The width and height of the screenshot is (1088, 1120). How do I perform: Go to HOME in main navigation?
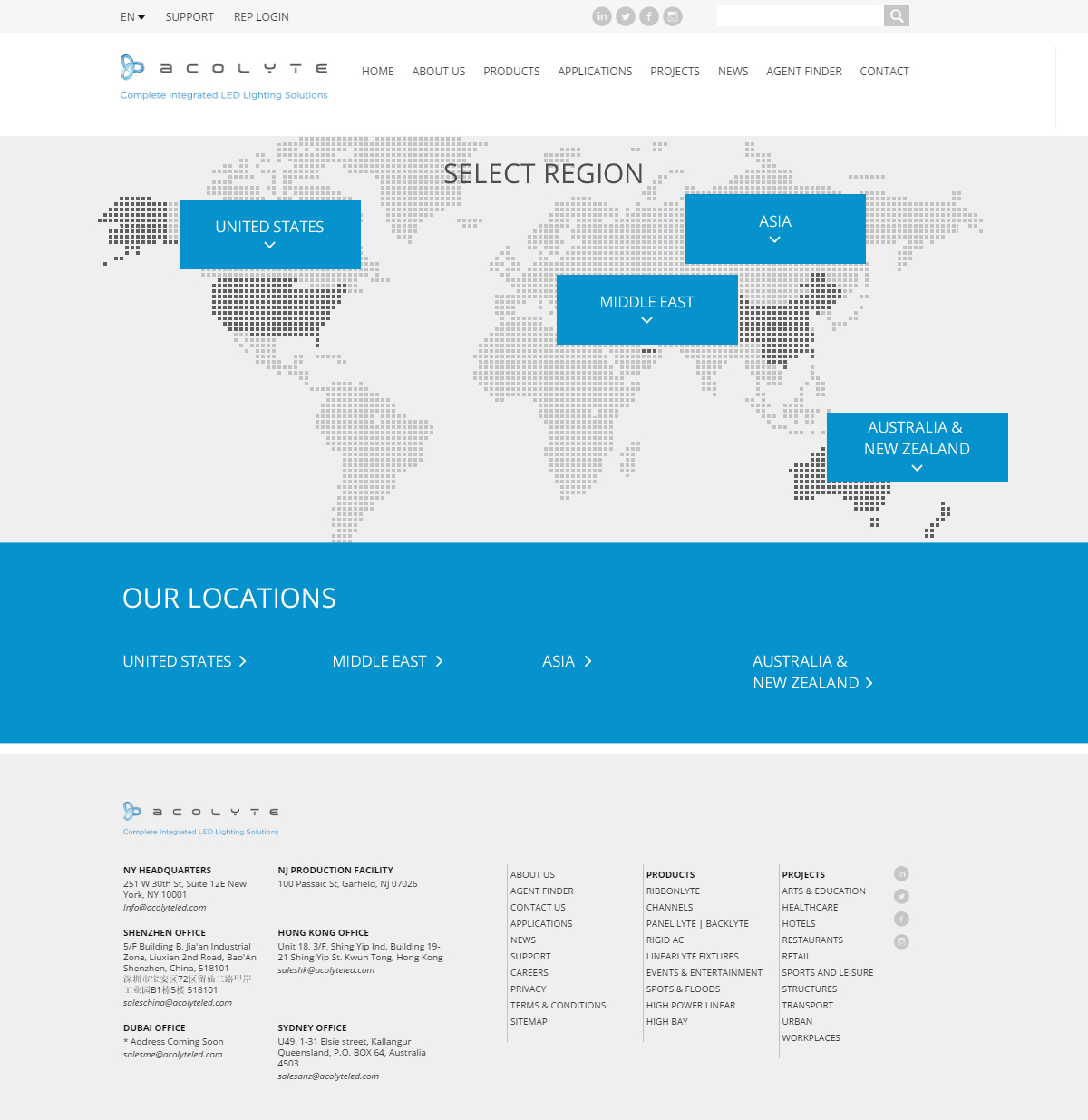coord(378,72)
